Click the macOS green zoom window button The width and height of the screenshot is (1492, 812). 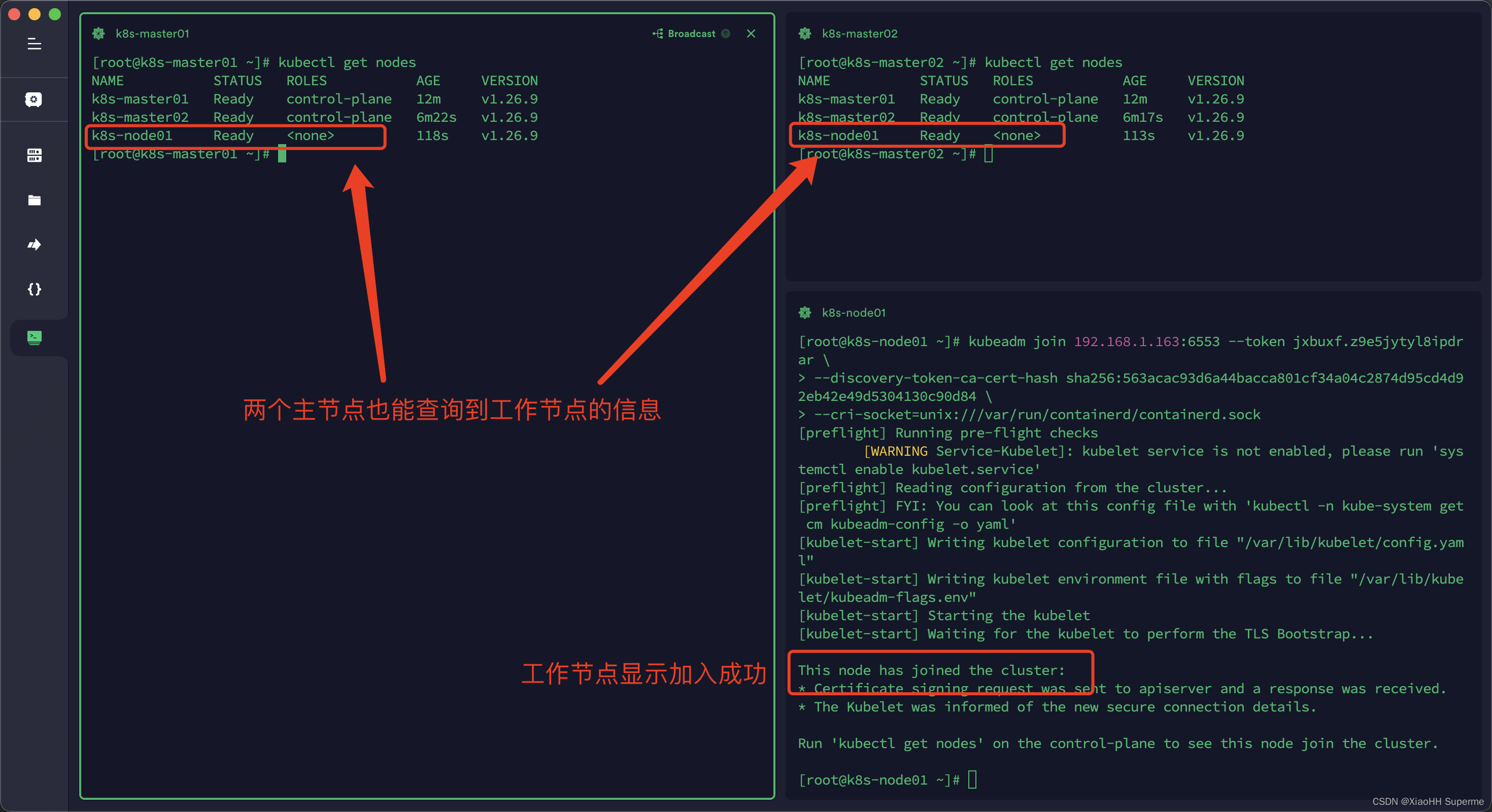[x=55, y=14]
